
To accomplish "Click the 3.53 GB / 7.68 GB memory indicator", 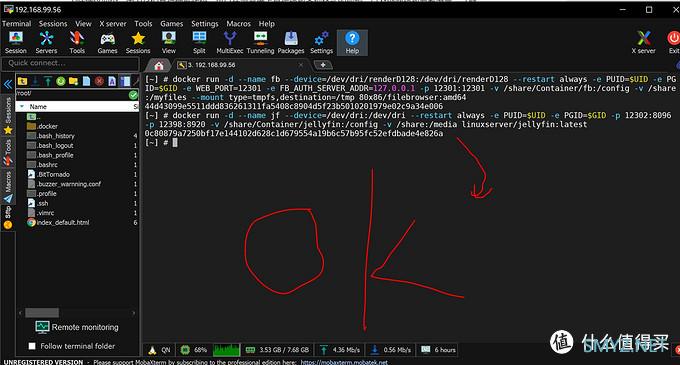I will (x=278, y=350).
